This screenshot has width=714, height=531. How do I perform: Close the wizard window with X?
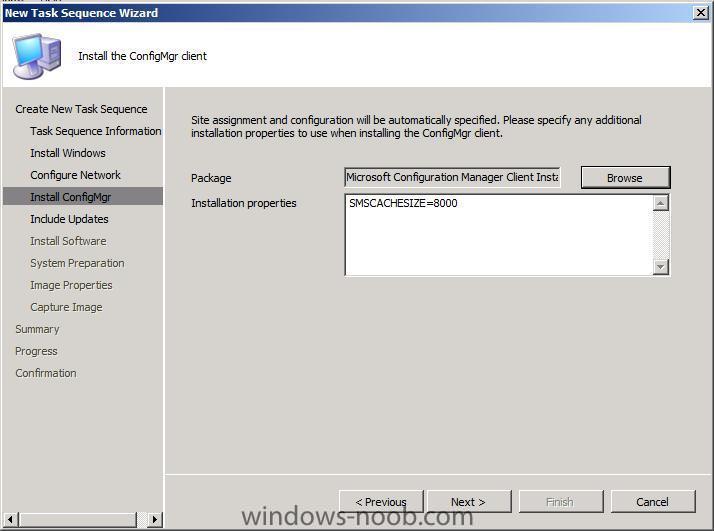[x=701, y=12]
